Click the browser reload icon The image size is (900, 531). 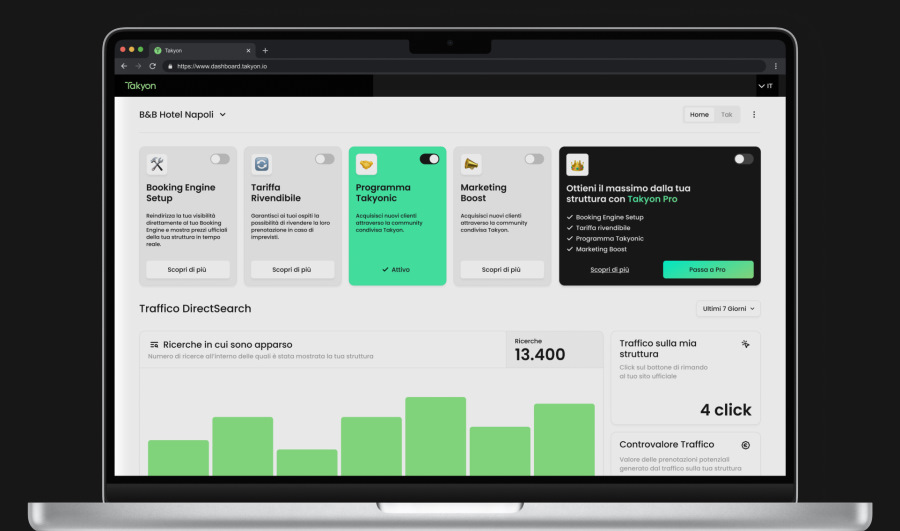pos(152,66)
